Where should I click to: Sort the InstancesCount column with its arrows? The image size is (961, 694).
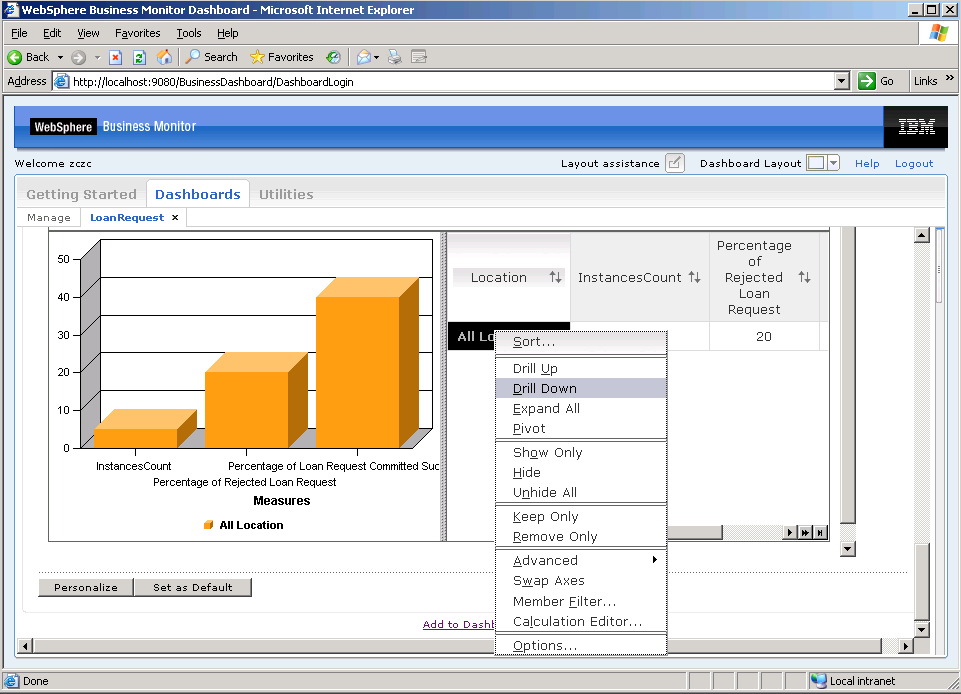coord(694,277)
